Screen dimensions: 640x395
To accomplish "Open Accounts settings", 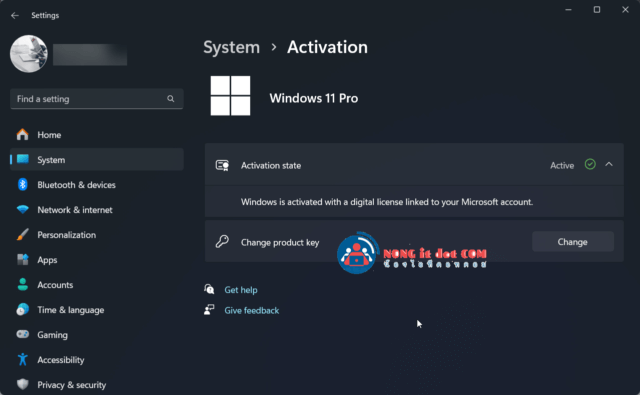I will click(97, 285).
